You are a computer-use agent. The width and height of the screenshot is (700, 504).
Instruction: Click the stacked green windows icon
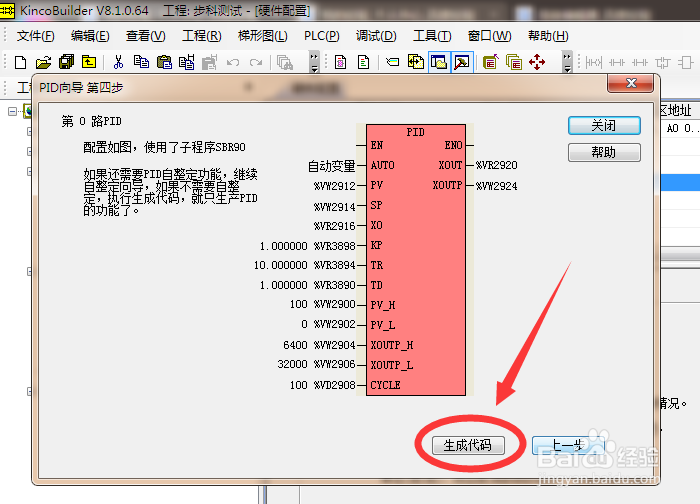click(514, 62)
